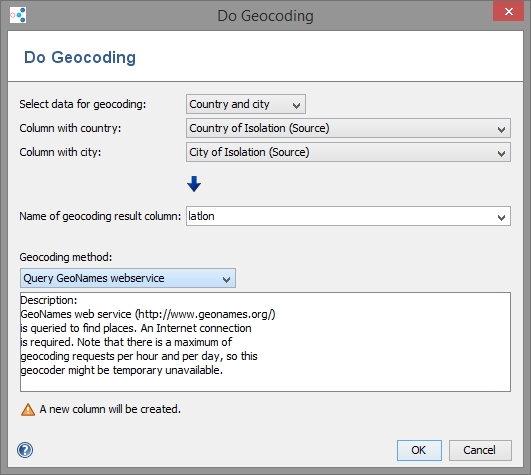Dismiss the dialog with Cancel button
Image resolution: width=531 pixels, height=475 pixels.
pos(480,450)
